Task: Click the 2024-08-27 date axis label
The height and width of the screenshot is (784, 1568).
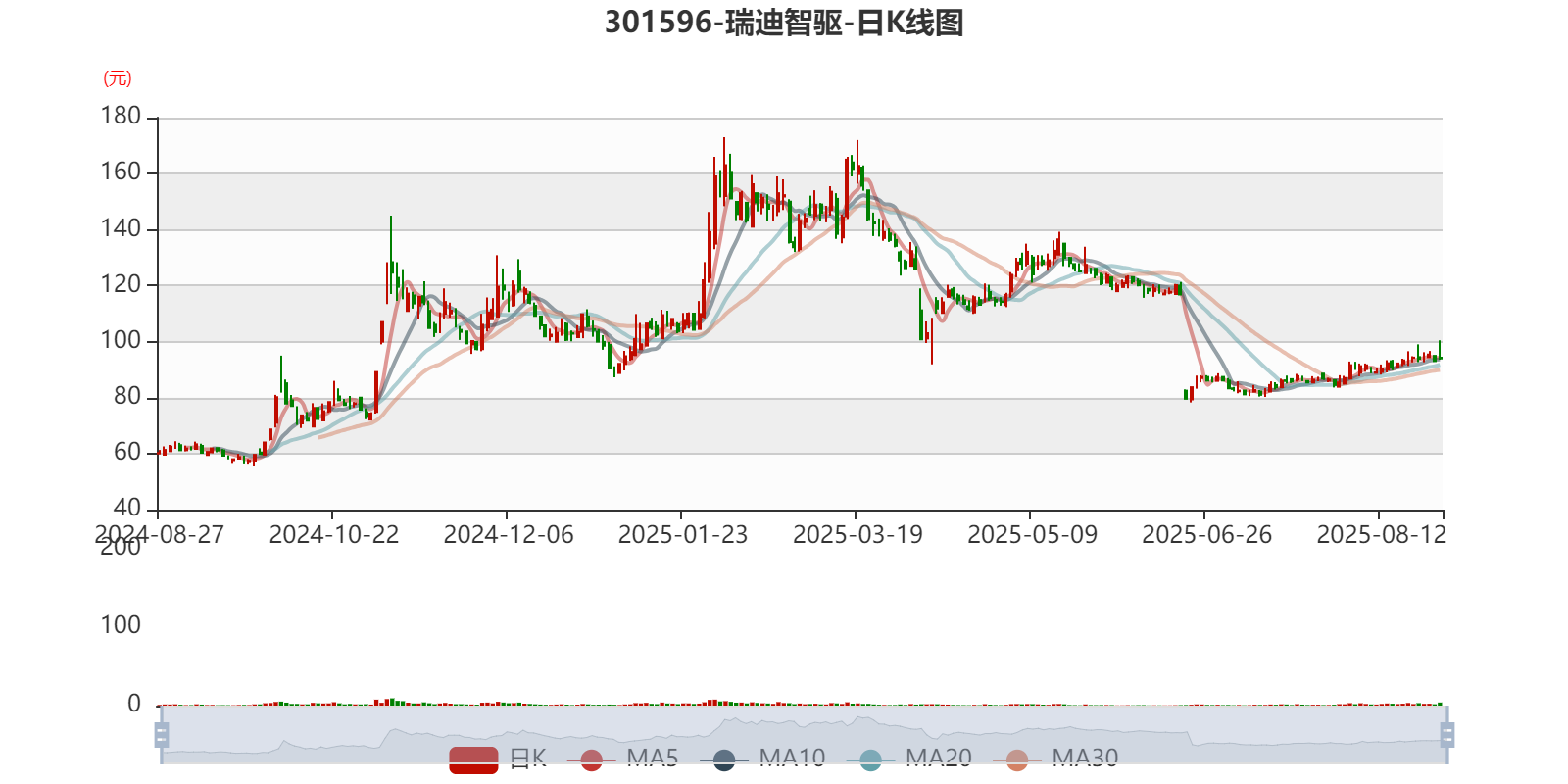Action: pyautogui.click(x=159, y=534)
